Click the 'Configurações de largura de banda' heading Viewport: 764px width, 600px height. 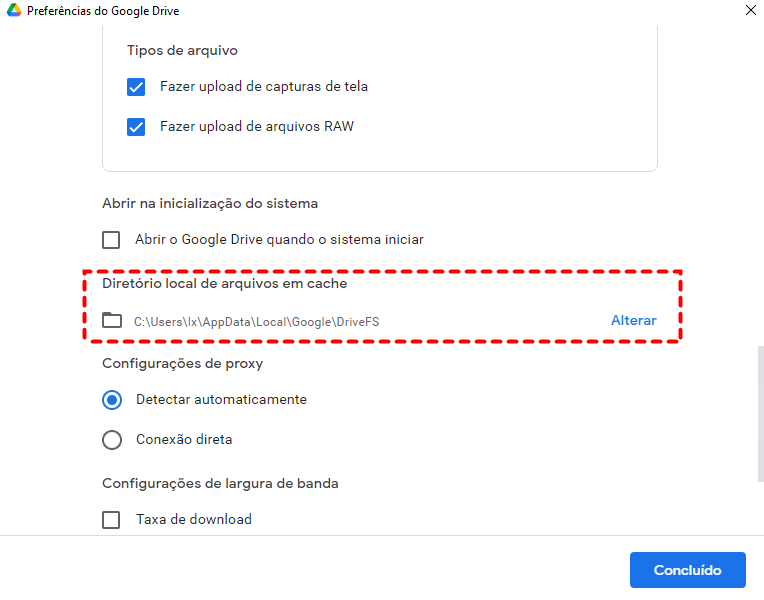click(x=220, y=484)
